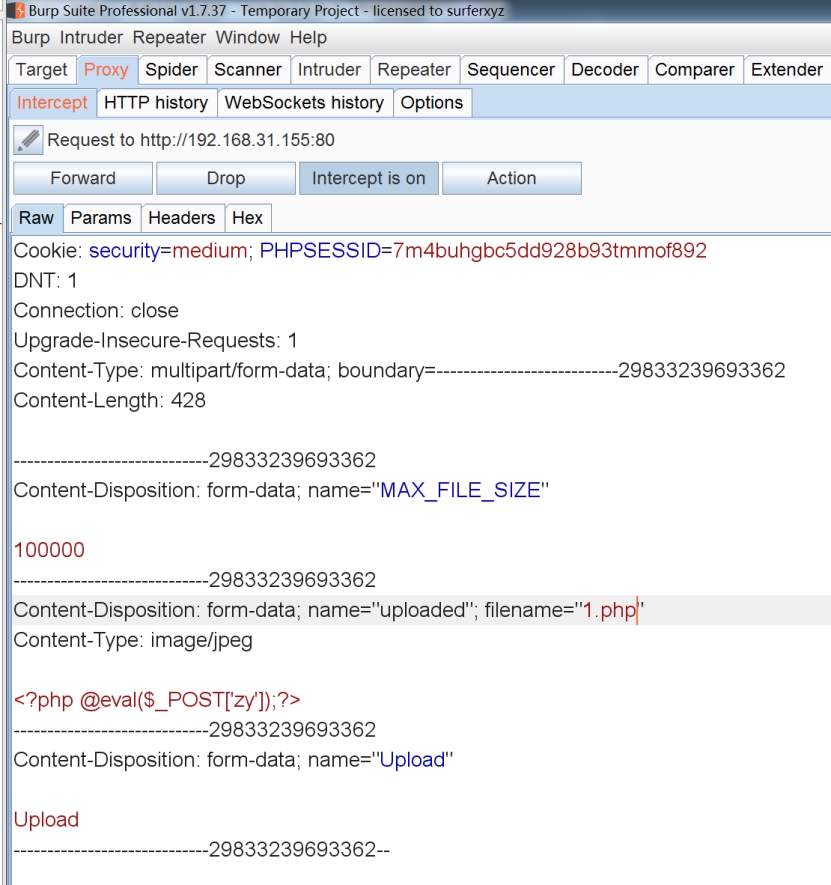Screen dimensions: 831x885
Task: Select the Intercept sub-tab
Action: tap(52, 103)
